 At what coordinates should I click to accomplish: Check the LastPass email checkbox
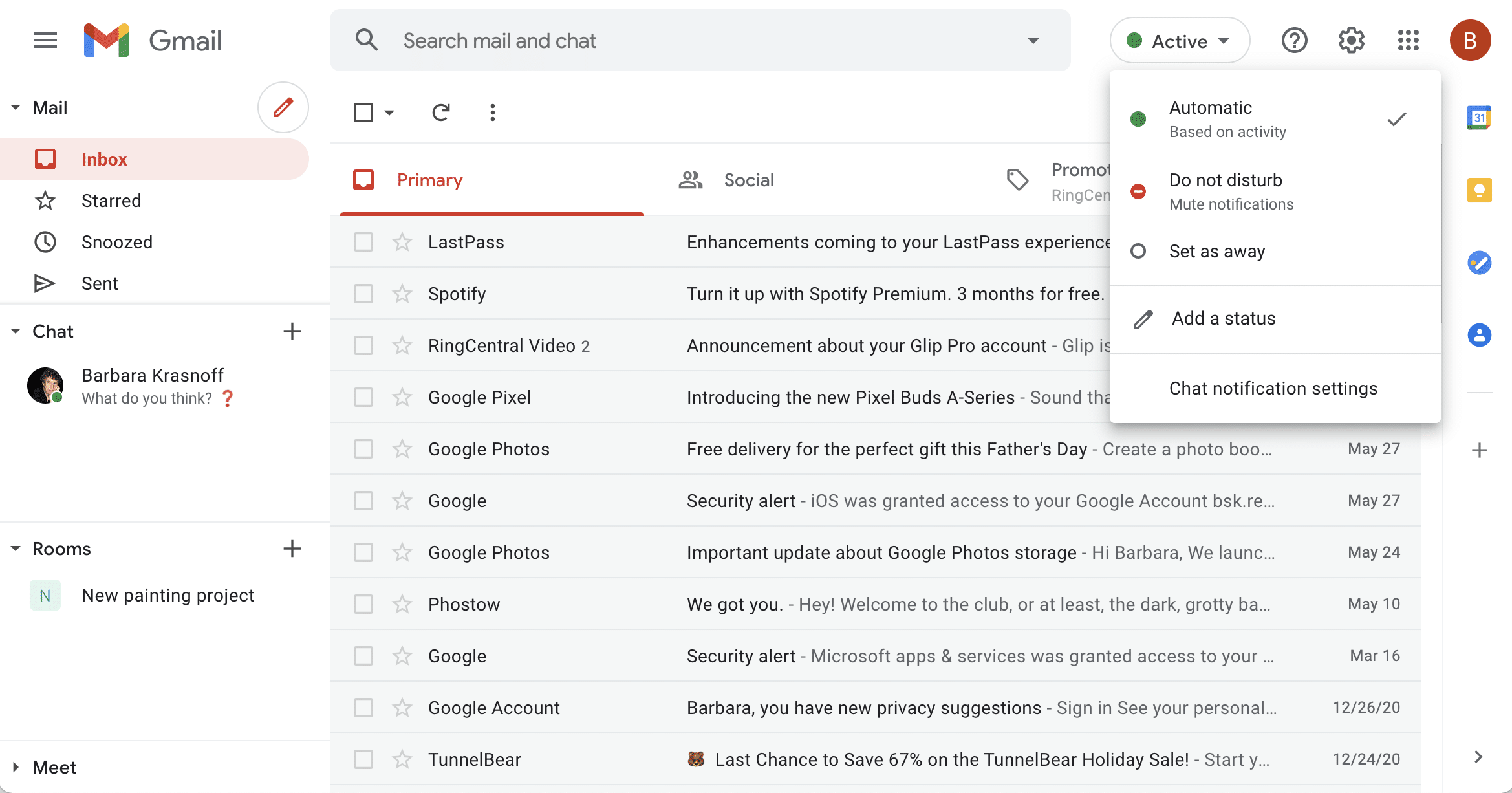pyautogui.click(x=363, y=242)
